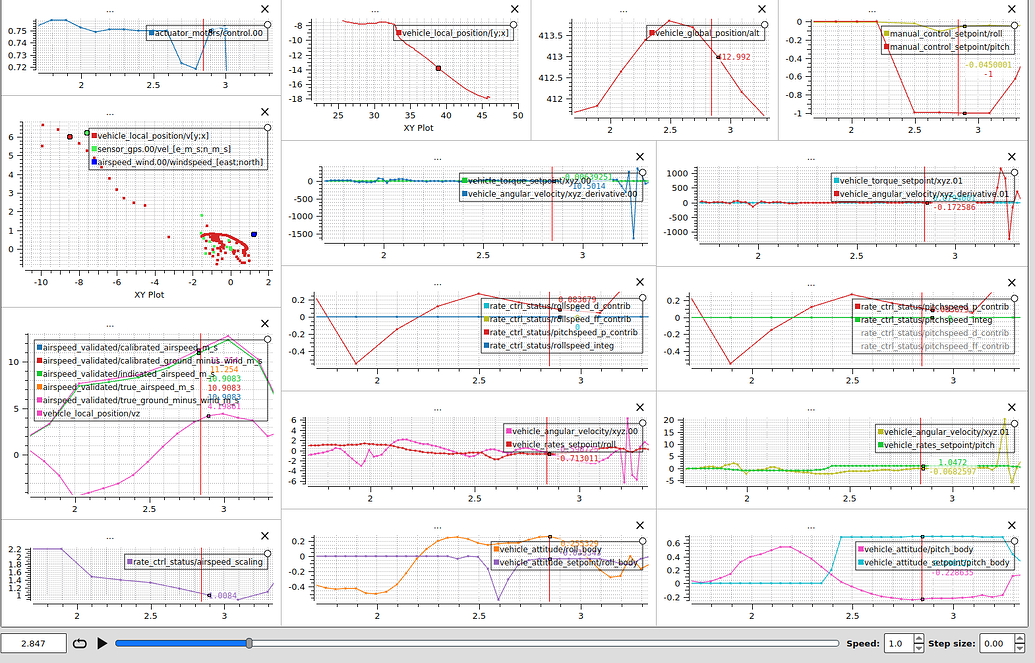Toggle vehicle_angular_velocity/xyz_derivative.00 legend entry

pyautogui.click(x=550, y=194)
